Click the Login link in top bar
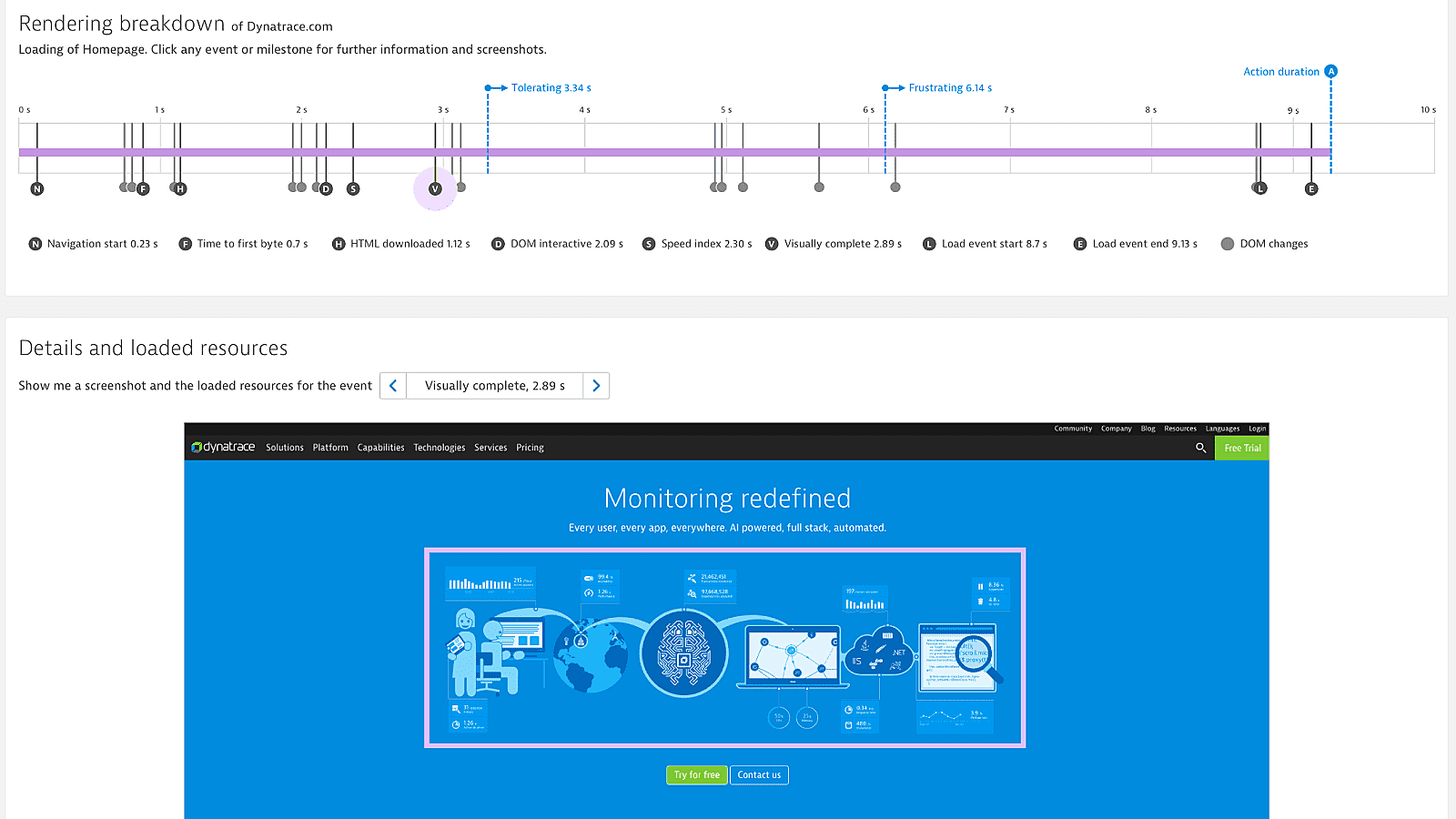Screen dimensions: 1456x819 (1257, 429)
